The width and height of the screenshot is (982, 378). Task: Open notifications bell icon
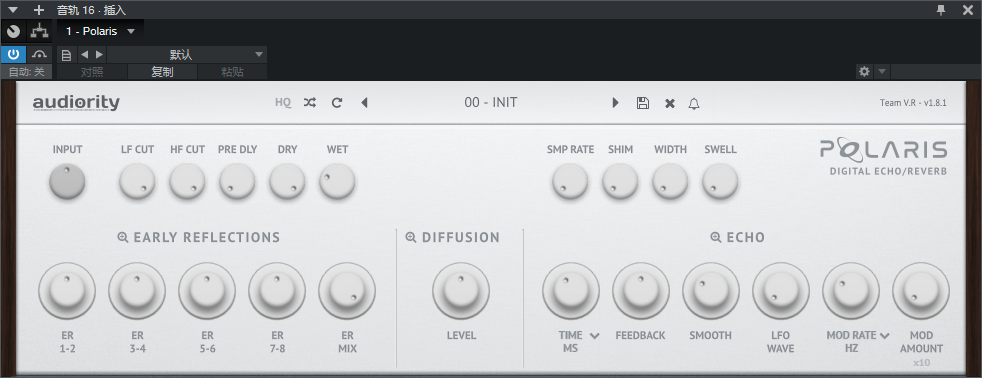tap(694, 103)
